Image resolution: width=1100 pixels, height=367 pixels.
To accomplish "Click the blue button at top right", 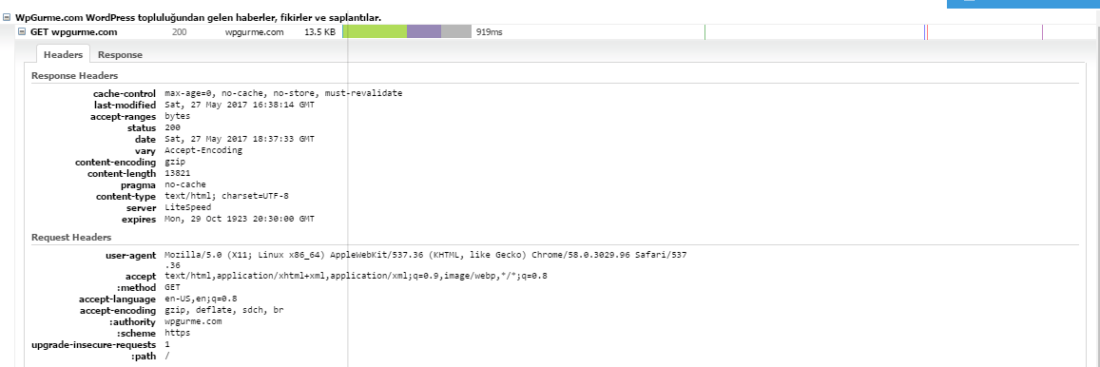I will [x=1023, y=4].
